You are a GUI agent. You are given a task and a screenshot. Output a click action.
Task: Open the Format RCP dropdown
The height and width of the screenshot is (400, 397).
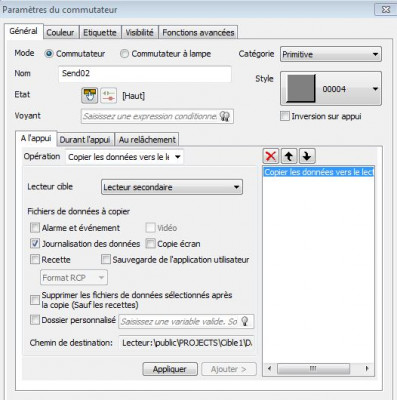74,278
